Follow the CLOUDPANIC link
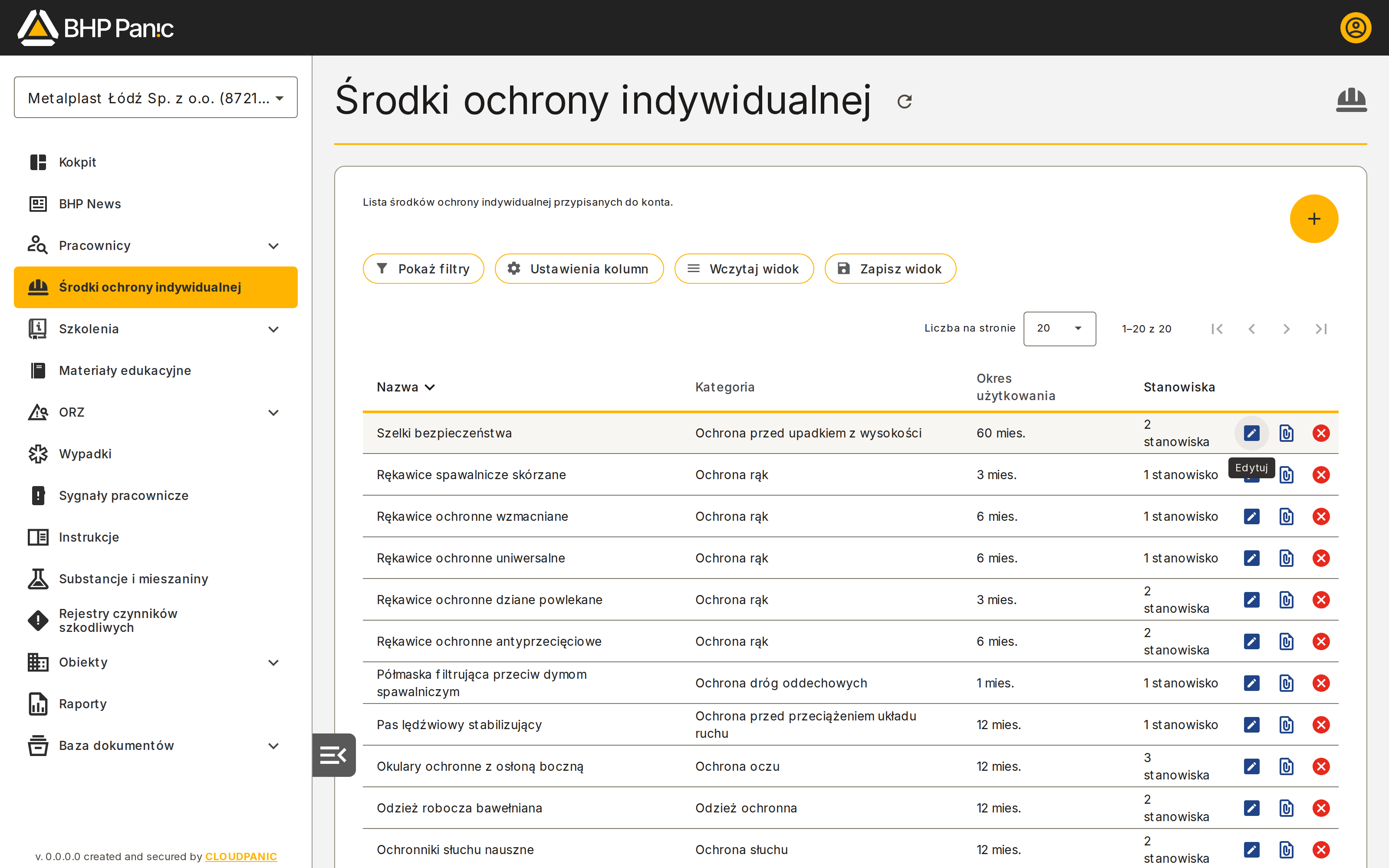 [x=241, y=856]
